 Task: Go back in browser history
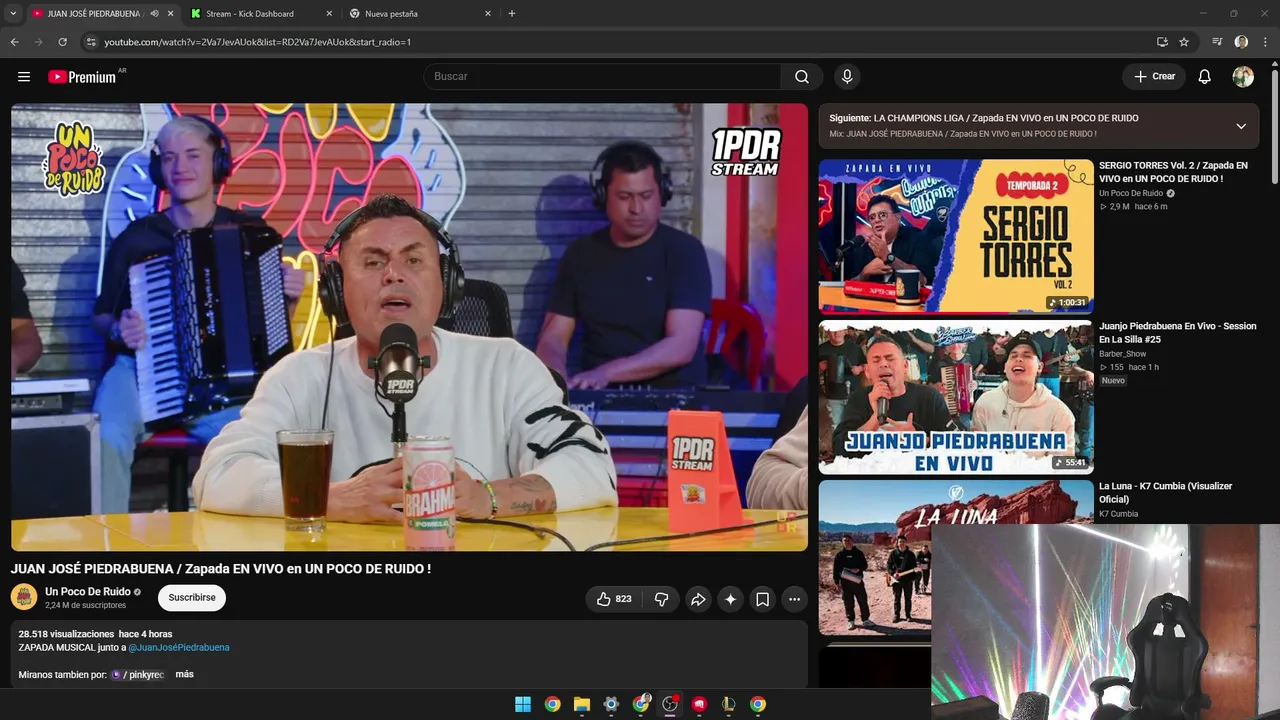coord(14,42)
